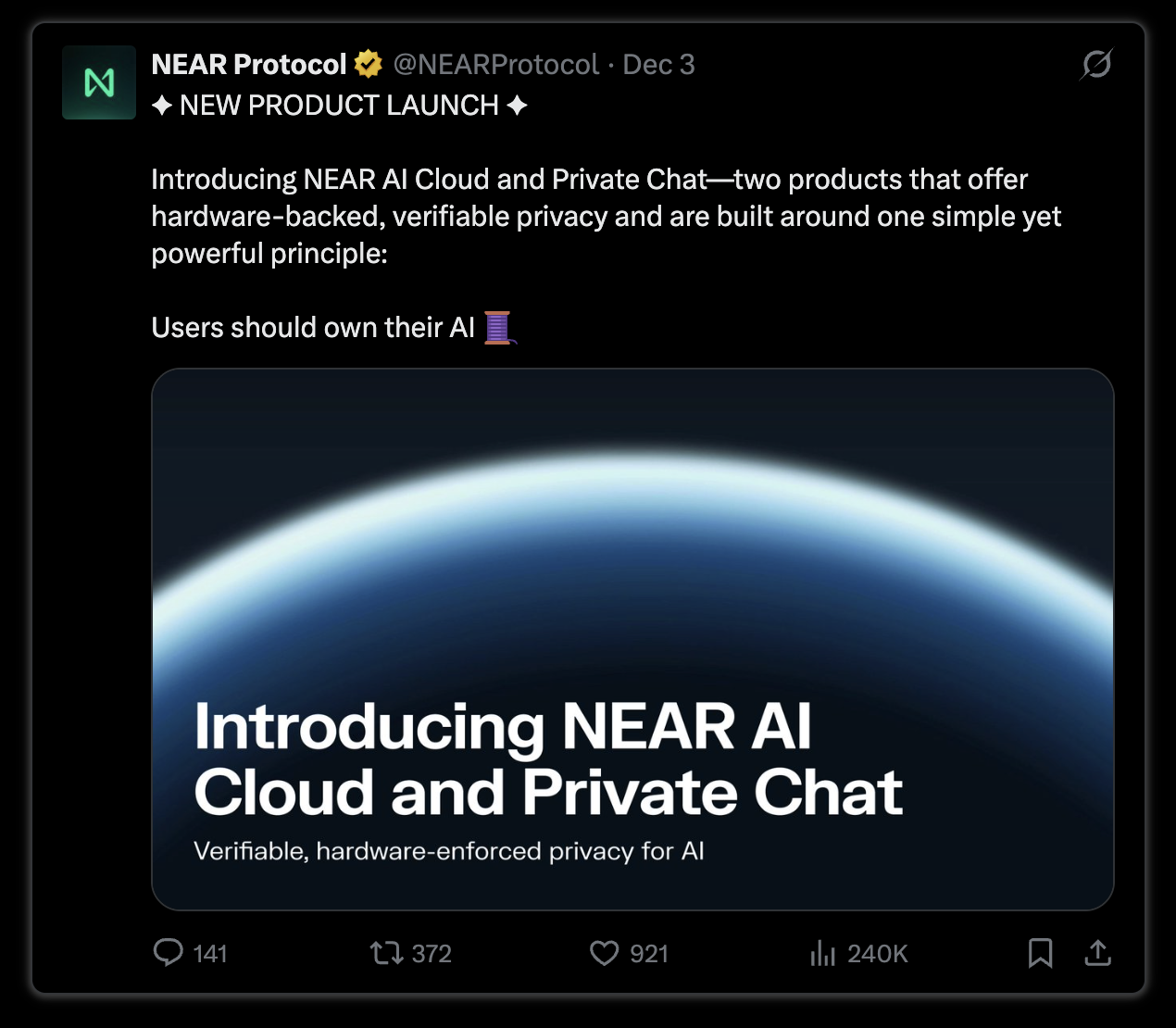
Task: Bookmark this post
Action: (1041, 953)
